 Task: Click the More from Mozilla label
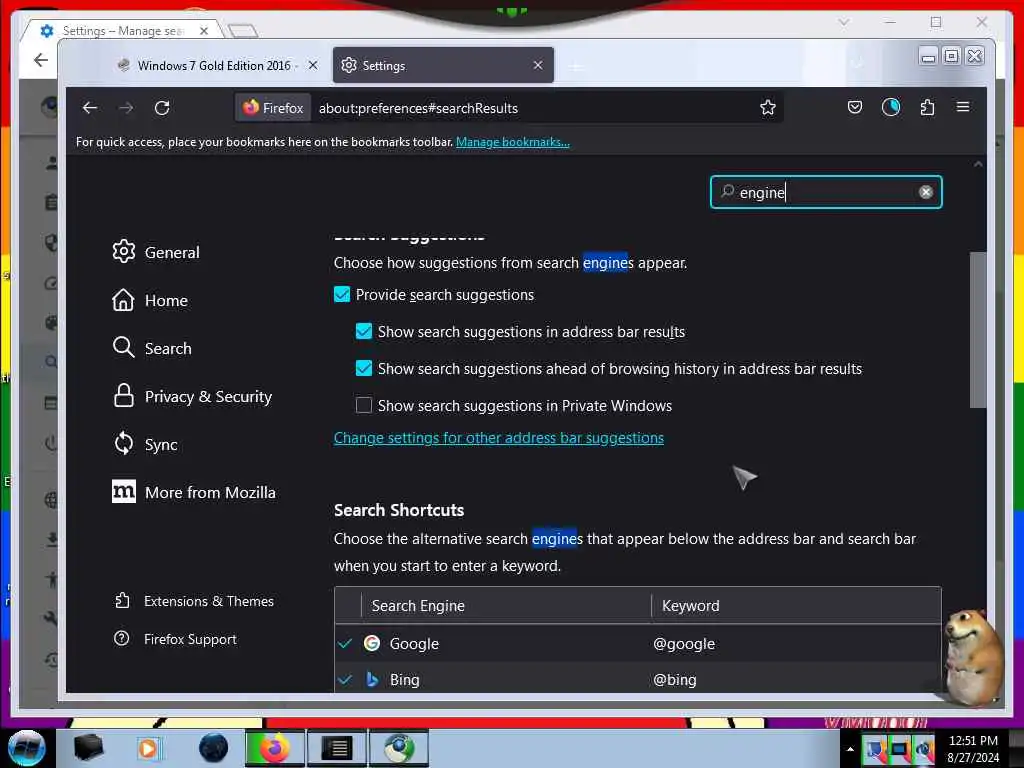(x=210, y=492)
